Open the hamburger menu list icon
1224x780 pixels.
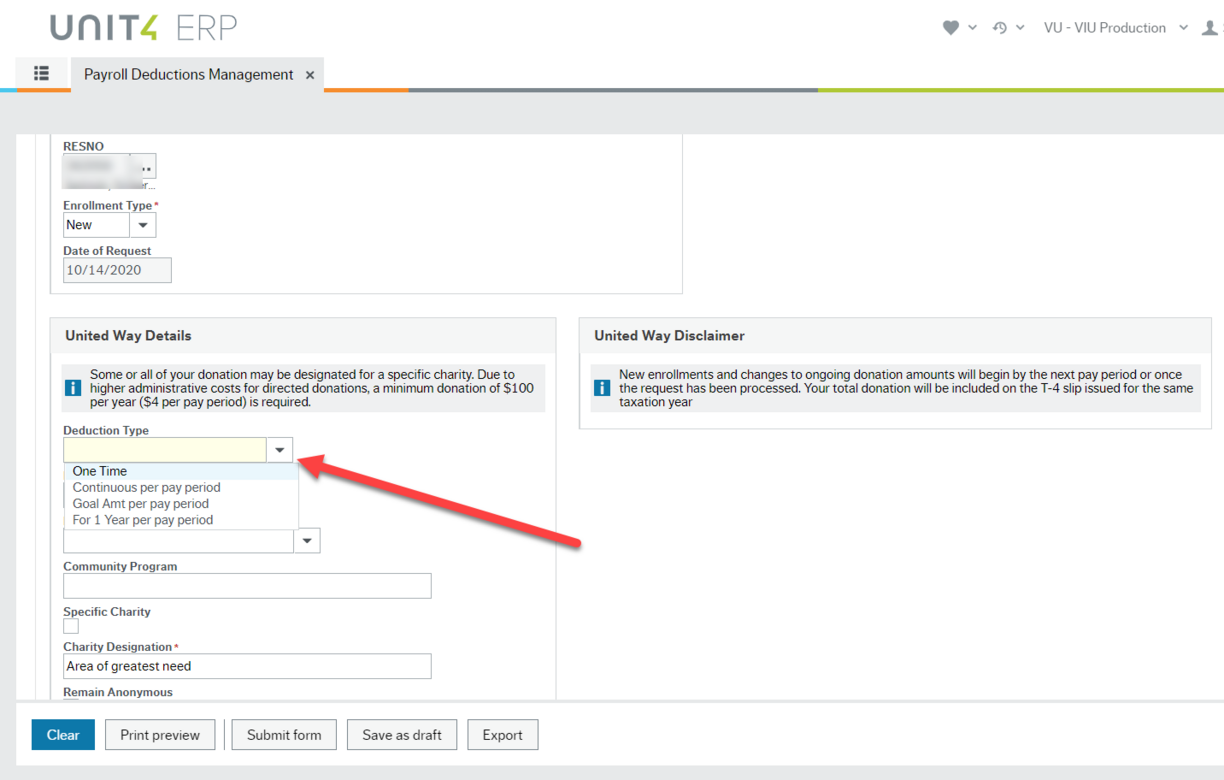[x=41, y=73]
